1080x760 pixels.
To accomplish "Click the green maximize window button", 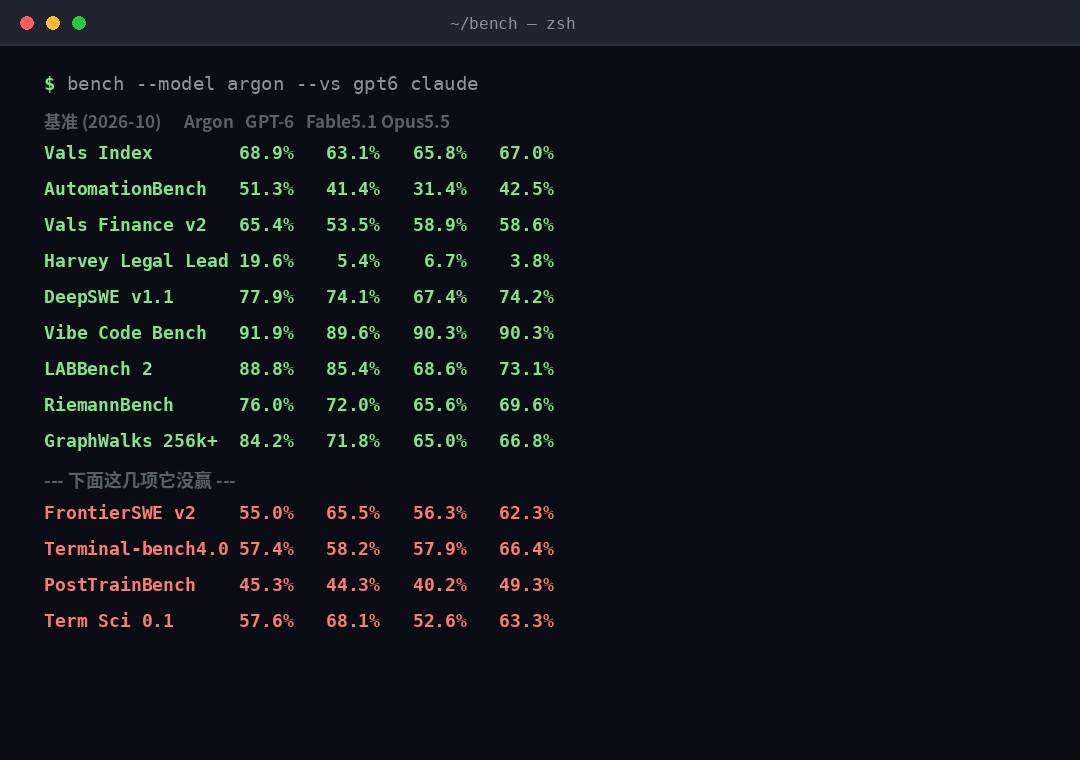I will pyautogui.click(x=79, y=23).
